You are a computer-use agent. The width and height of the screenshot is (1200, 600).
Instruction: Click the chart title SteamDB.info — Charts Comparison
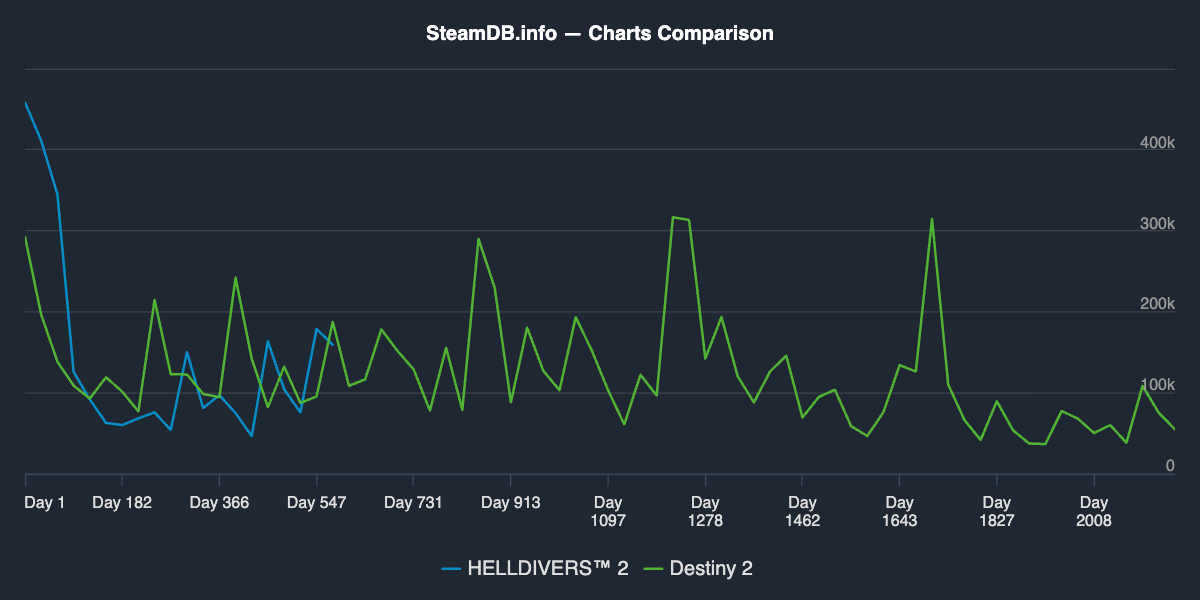click(600, 33)
